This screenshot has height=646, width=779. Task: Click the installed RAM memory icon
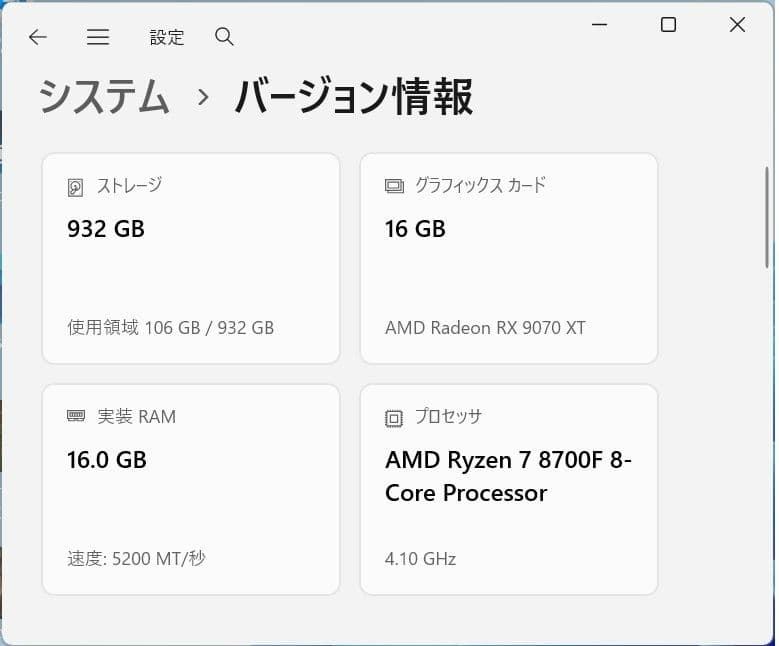pyautogui.click(x=76, y=416)
